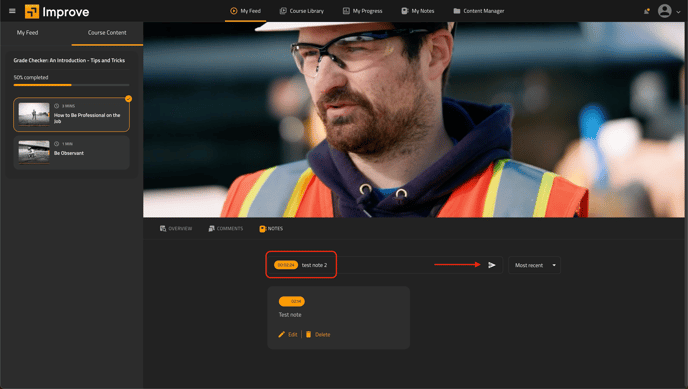Click the clock icon on 3 mins lesson
The height and width of the screenshot is (389, 688).
click(x=57, y=106)
